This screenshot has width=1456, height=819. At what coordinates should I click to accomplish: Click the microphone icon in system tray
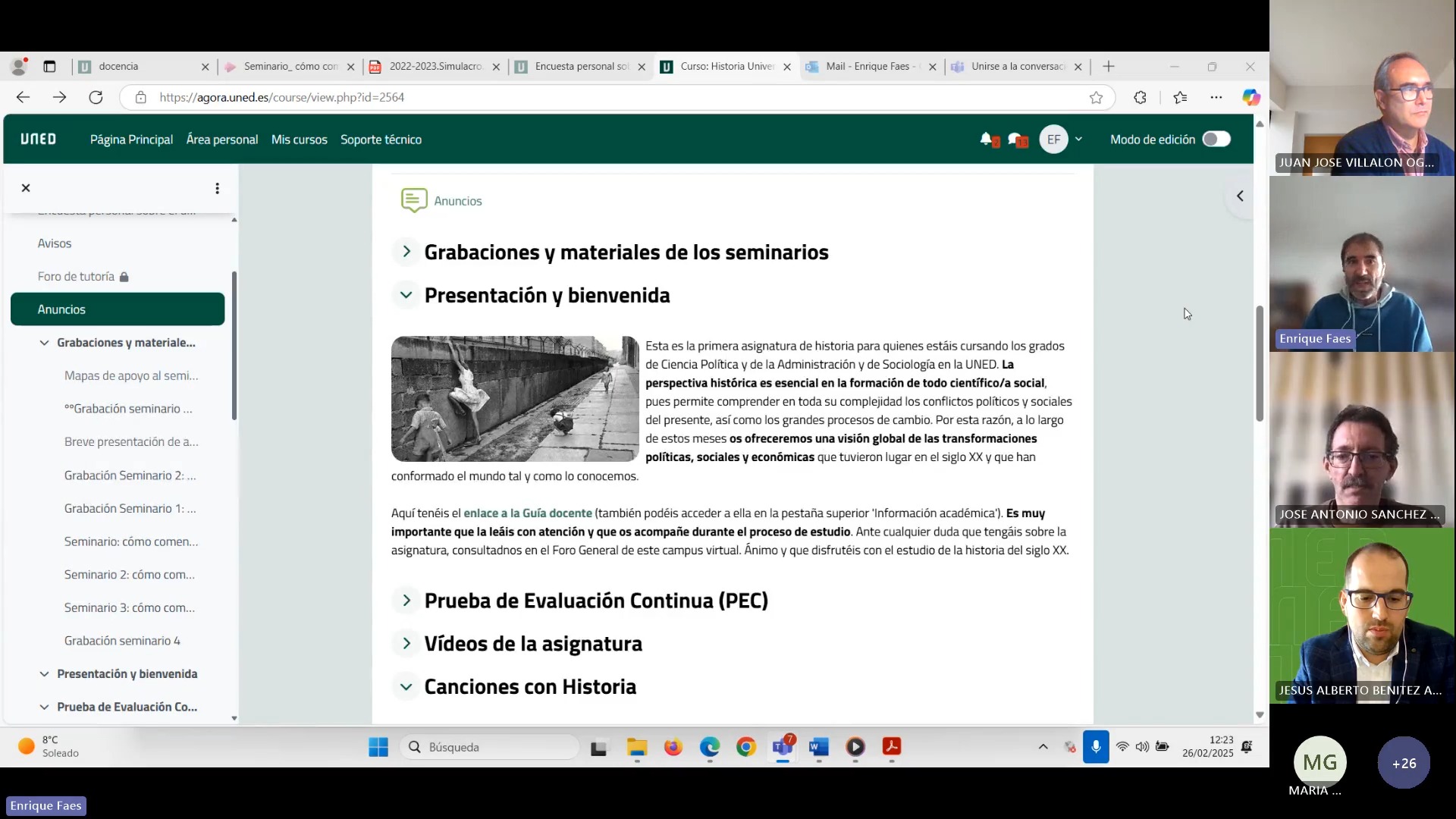pos(1096,747)
